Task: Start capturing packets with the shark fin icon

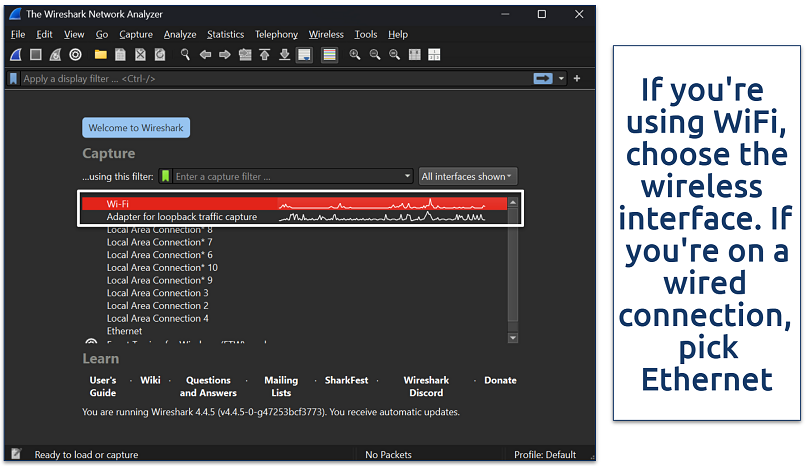Action: (15, 54)
